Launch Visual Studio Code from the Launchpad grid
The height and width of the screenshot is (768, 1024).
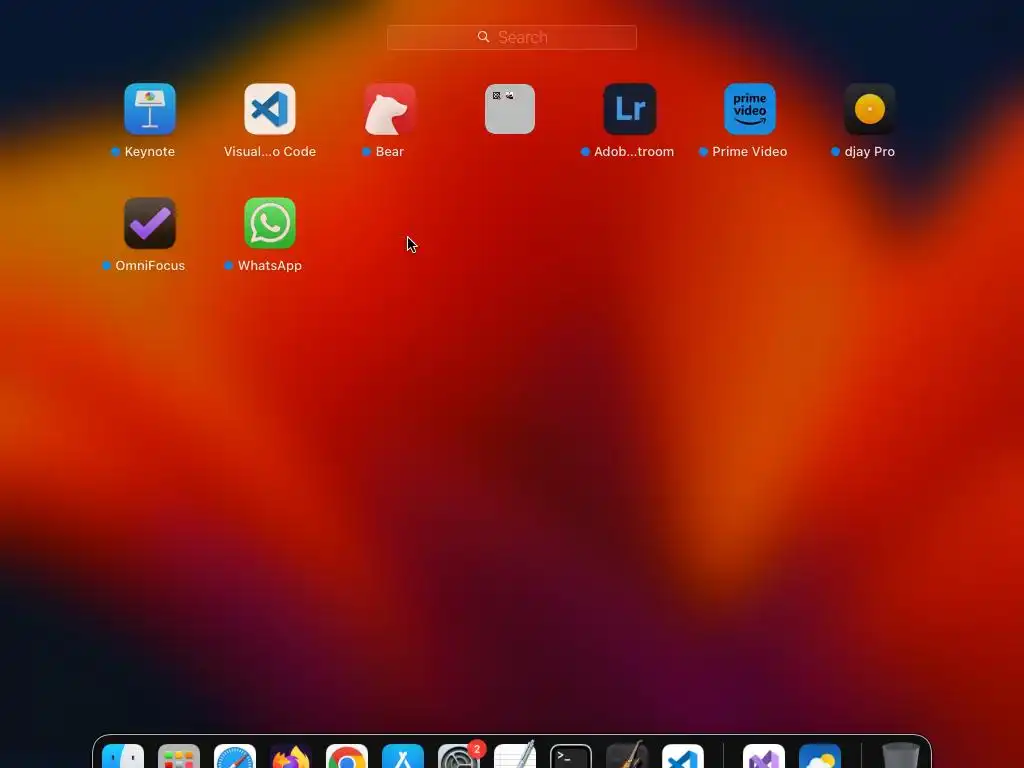[x=270, y=109]
